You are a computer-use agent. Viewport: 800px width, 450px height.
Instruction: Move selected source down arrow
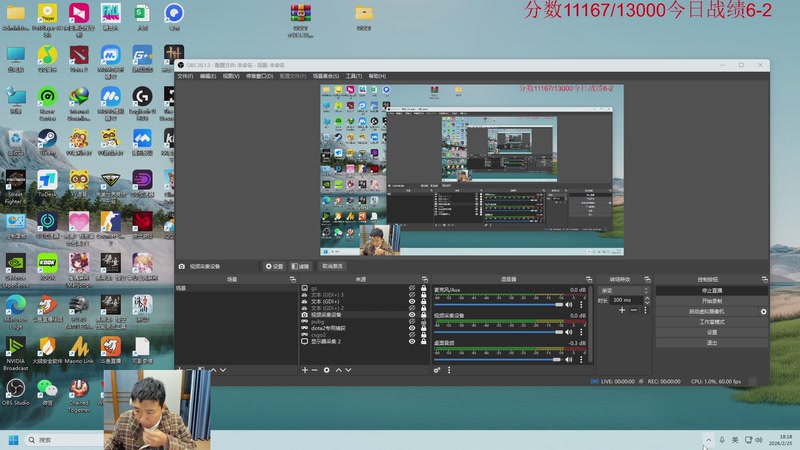pos(348,370)
